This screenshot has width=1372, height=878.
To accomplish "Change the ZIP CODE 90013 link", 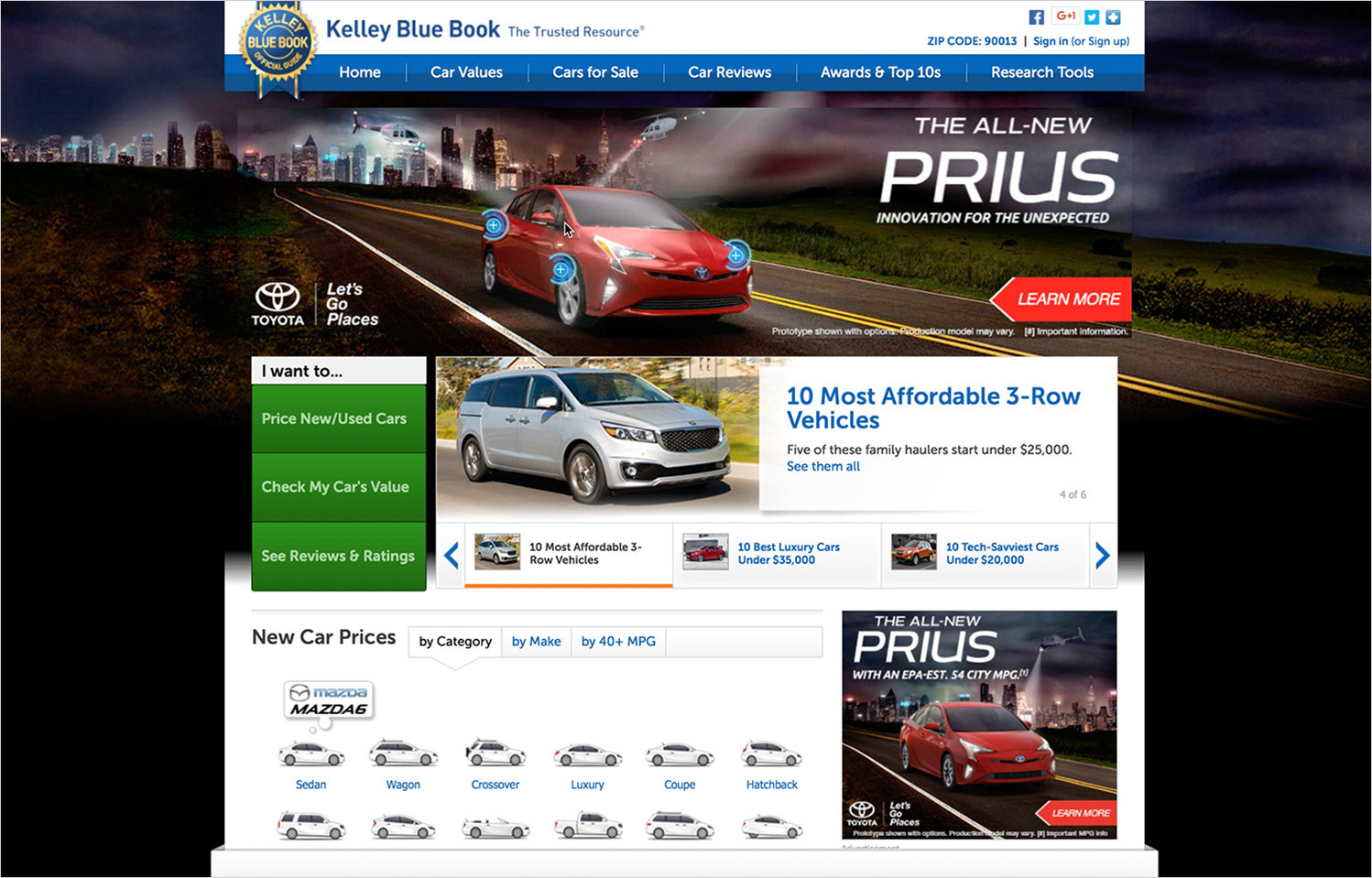I will click(x=972, y=41).
